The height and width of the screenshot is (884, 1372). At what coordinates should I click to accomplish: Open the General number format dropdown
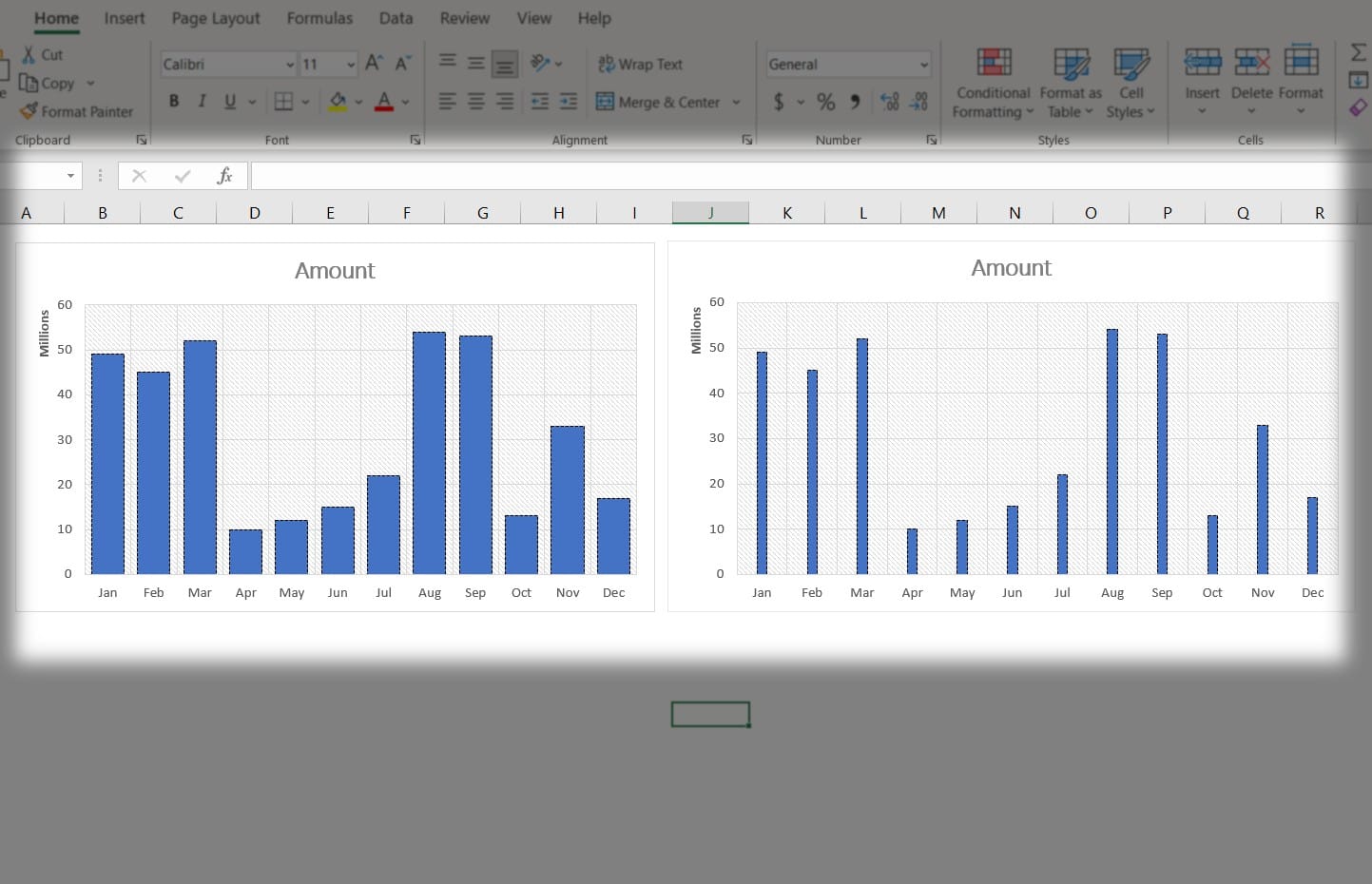click(x=923, y=65)
